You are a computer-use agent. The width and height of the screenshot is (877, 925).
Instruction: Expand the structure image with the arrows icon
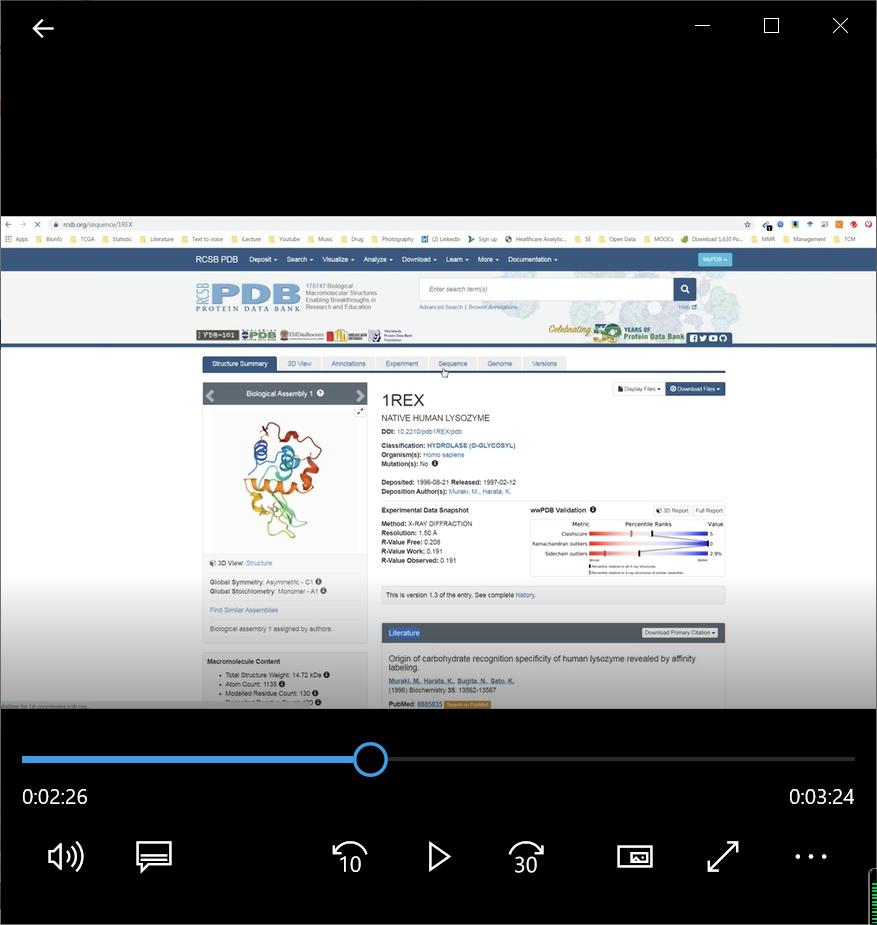360,412
